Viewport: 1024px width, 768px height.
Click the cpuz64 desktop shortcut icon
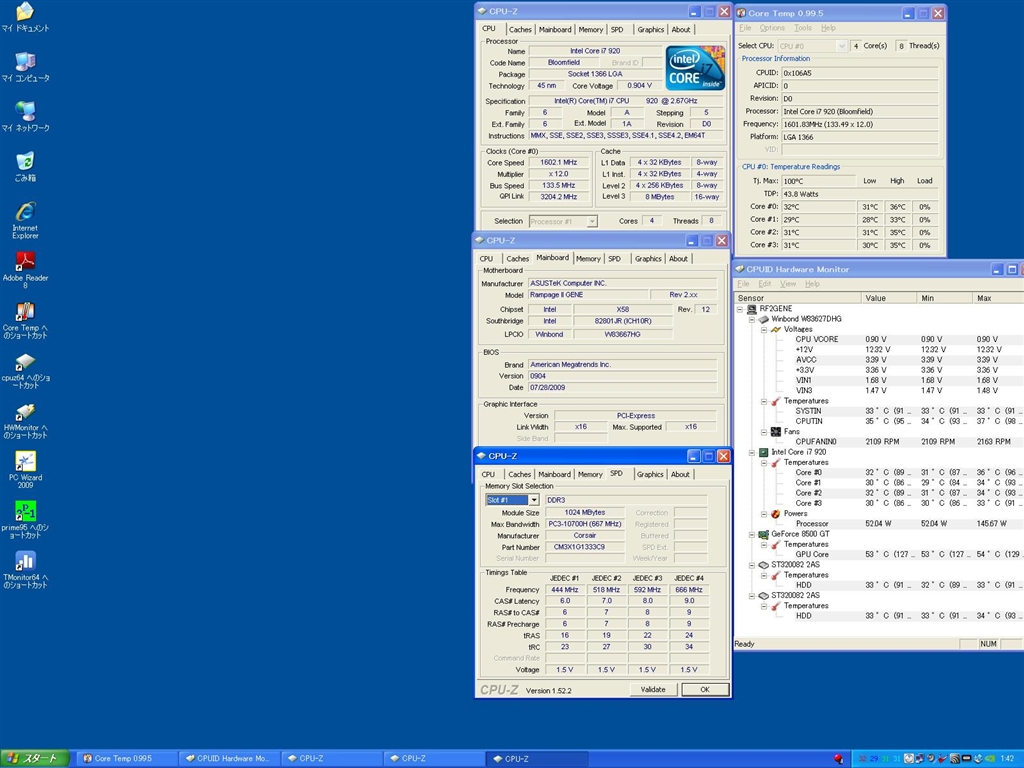click(x=25, y=362)
